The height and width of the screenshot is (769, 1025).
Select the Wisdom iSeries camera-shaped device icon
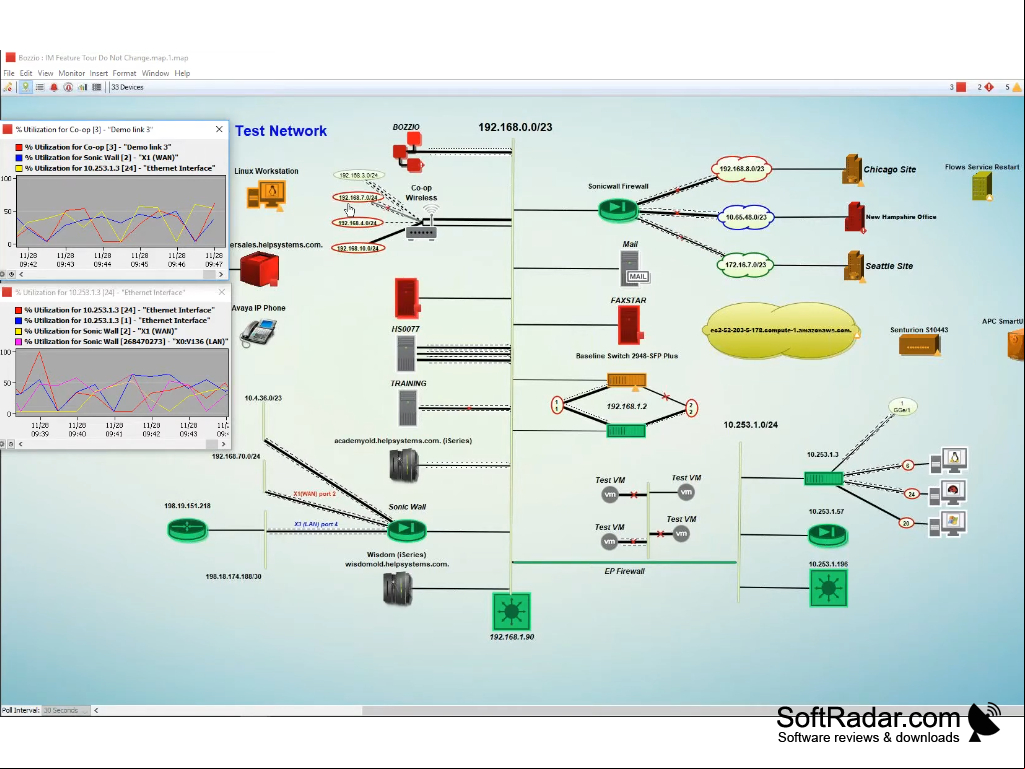(x=397, y=589)
